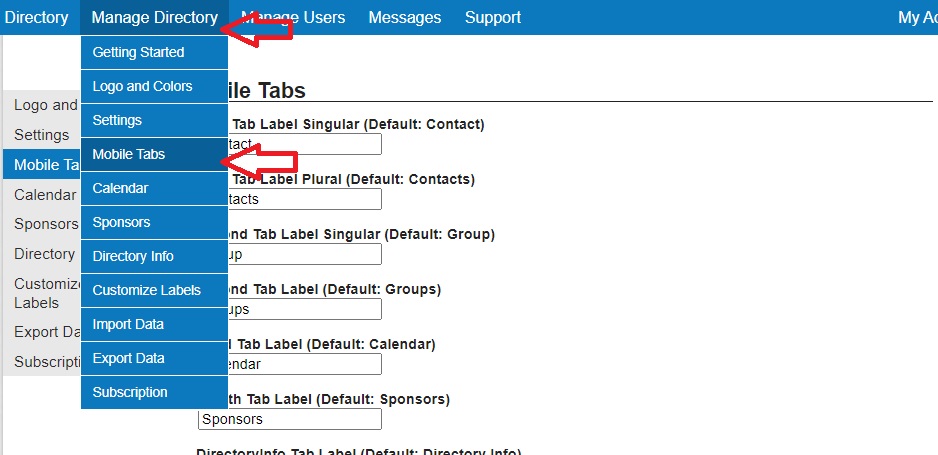Select Calendar from the dropdown menu
This screenshot has width=938, height=455.
pos(120,188)
